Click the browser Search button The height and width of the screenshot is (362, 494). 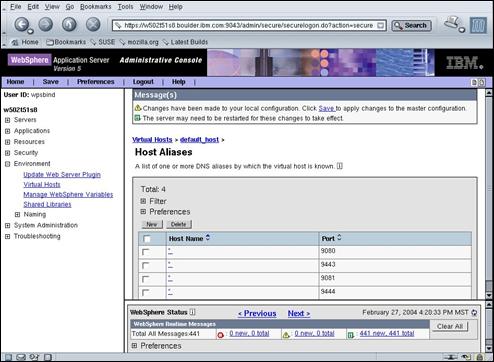click(411, 25)
